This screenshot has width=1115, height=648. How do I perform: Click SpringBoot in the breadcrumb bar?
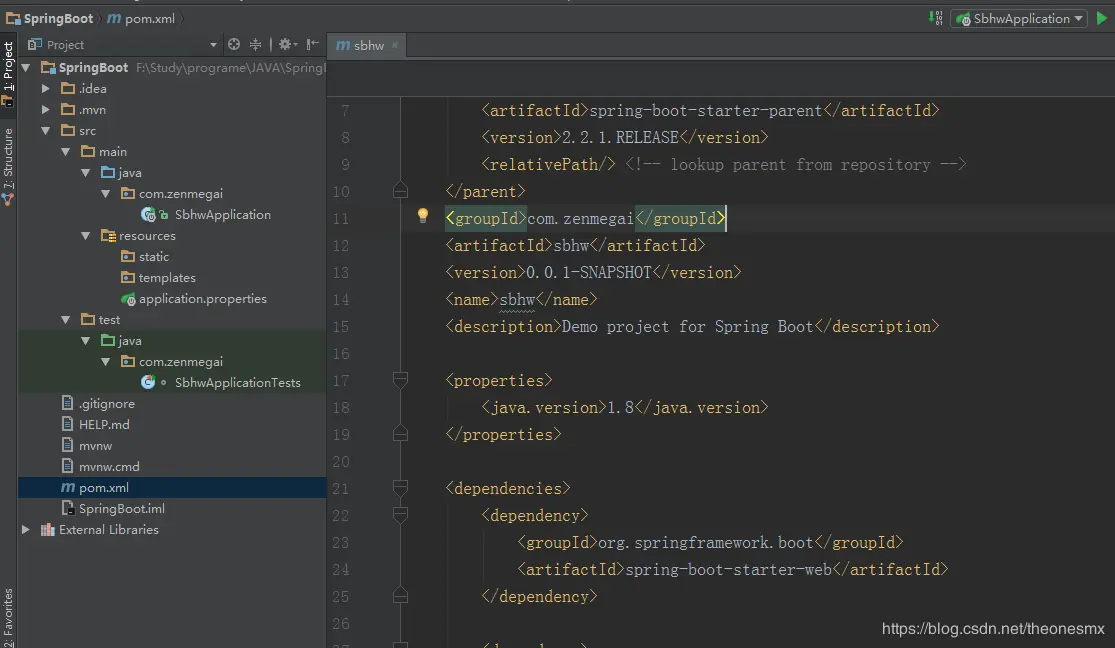tap(58, 18)
